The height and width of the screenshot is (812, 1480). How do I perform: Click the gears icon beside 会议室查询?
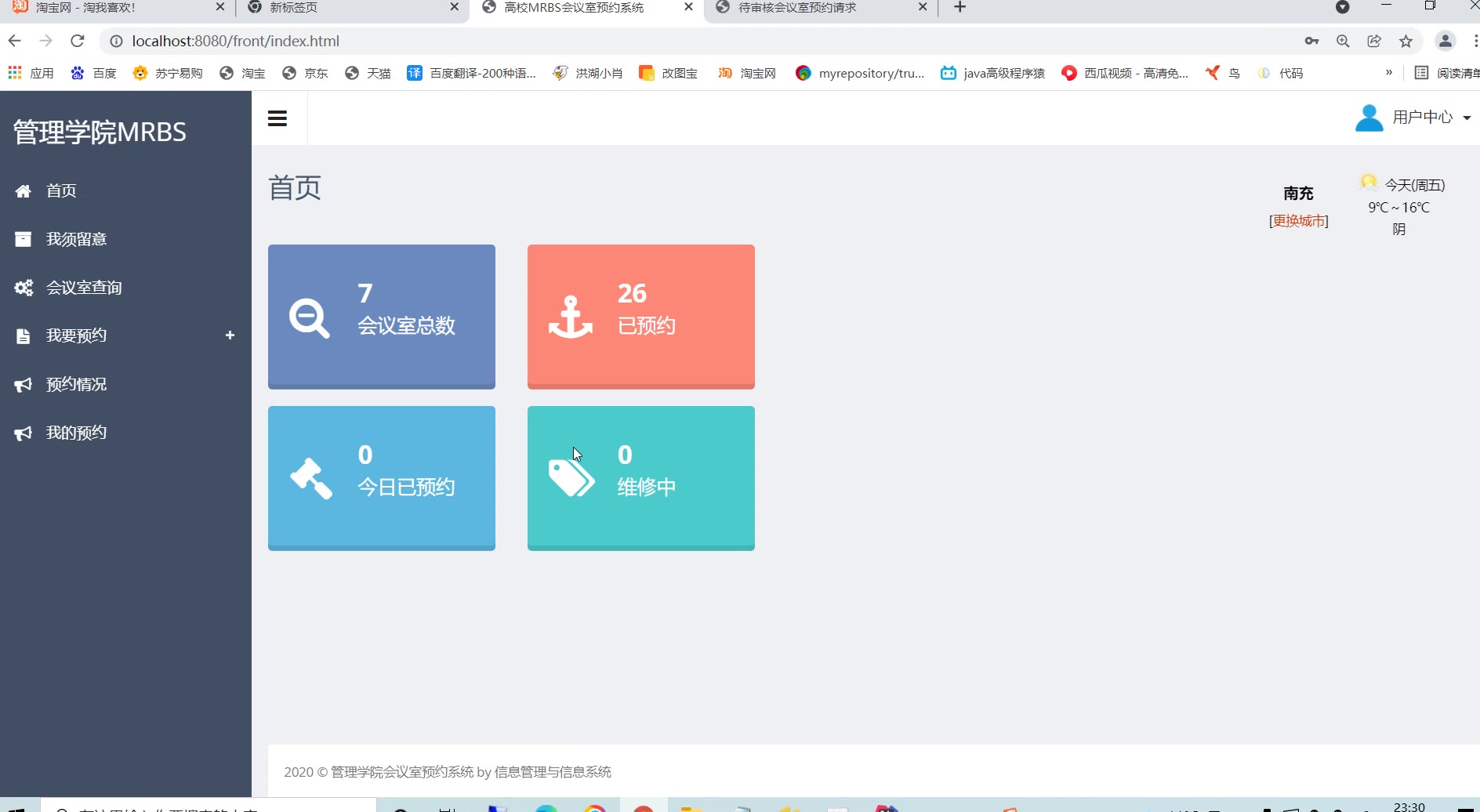click(x=24, y=288)
